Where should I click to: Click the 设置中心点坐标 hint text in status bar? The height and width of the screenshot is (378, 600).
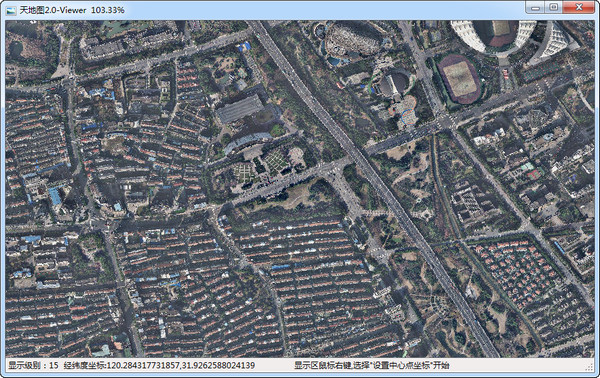point(403,365)
